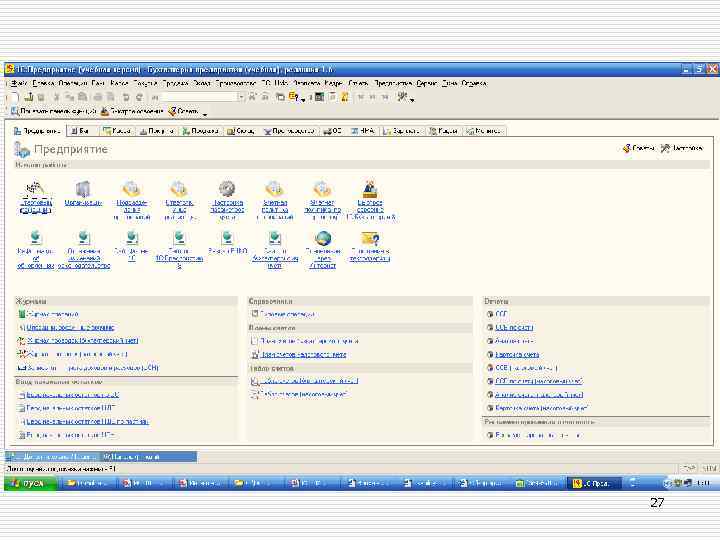Open the Операции menu

(x=73, y=84)
